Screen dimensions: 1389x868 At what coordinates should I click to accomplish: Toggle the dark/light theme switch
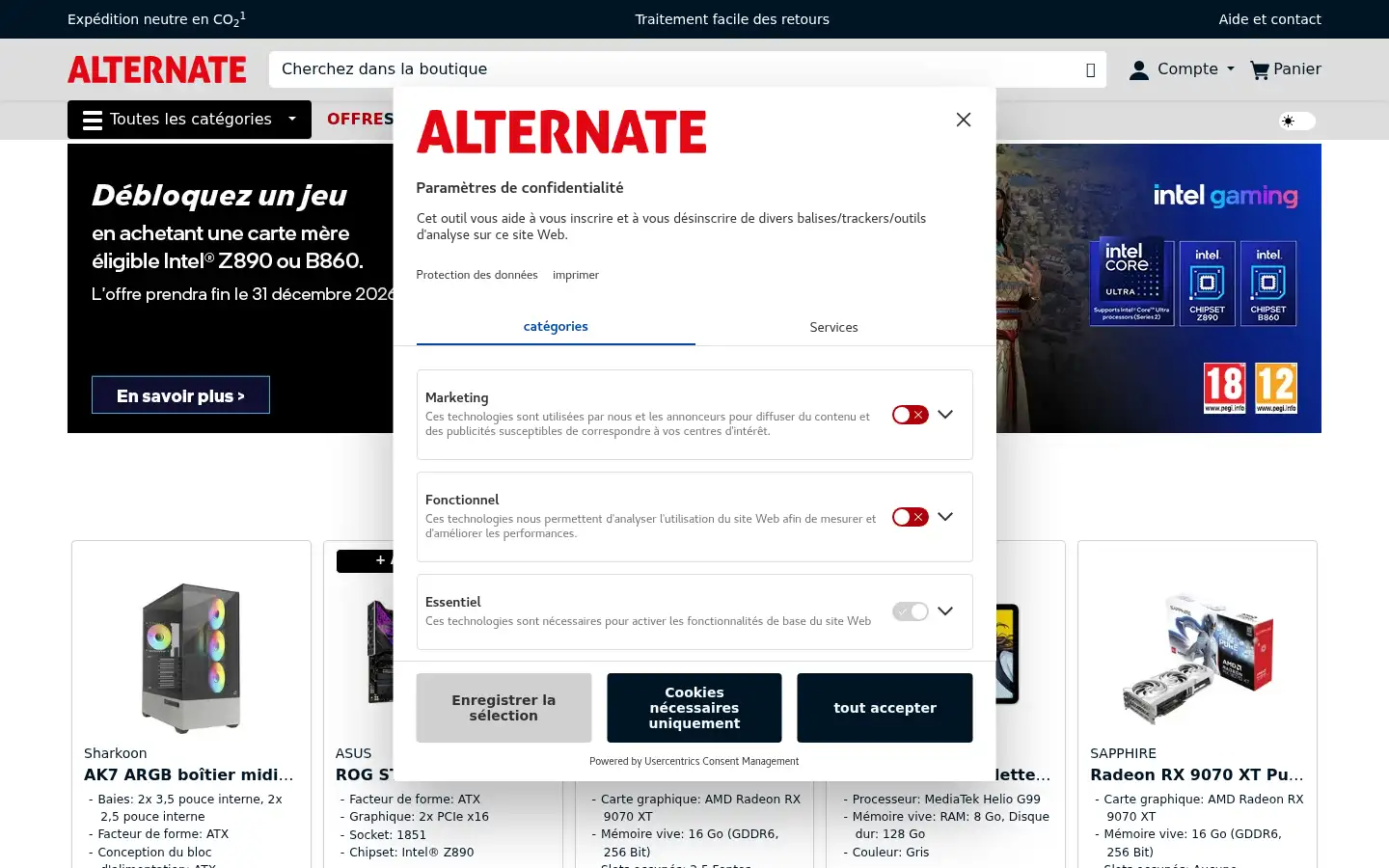click(1296, 121)
